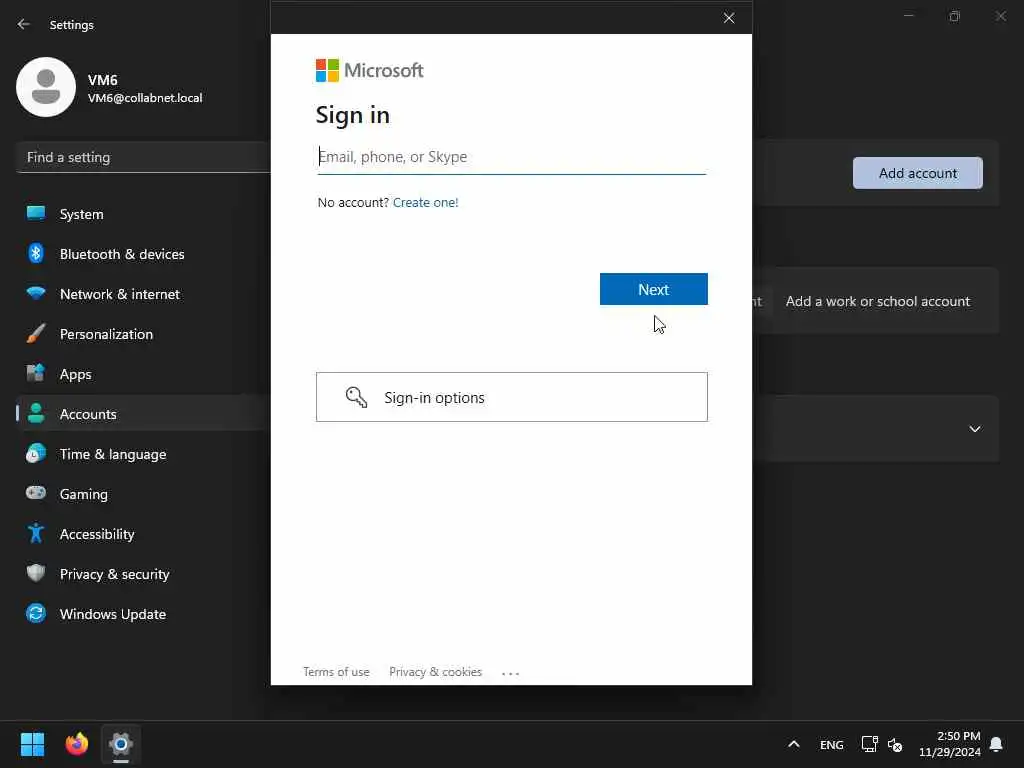The width and height of the screenshot is (1024, 768).
Task: Open the Windows Start menu
Action: 32,744
